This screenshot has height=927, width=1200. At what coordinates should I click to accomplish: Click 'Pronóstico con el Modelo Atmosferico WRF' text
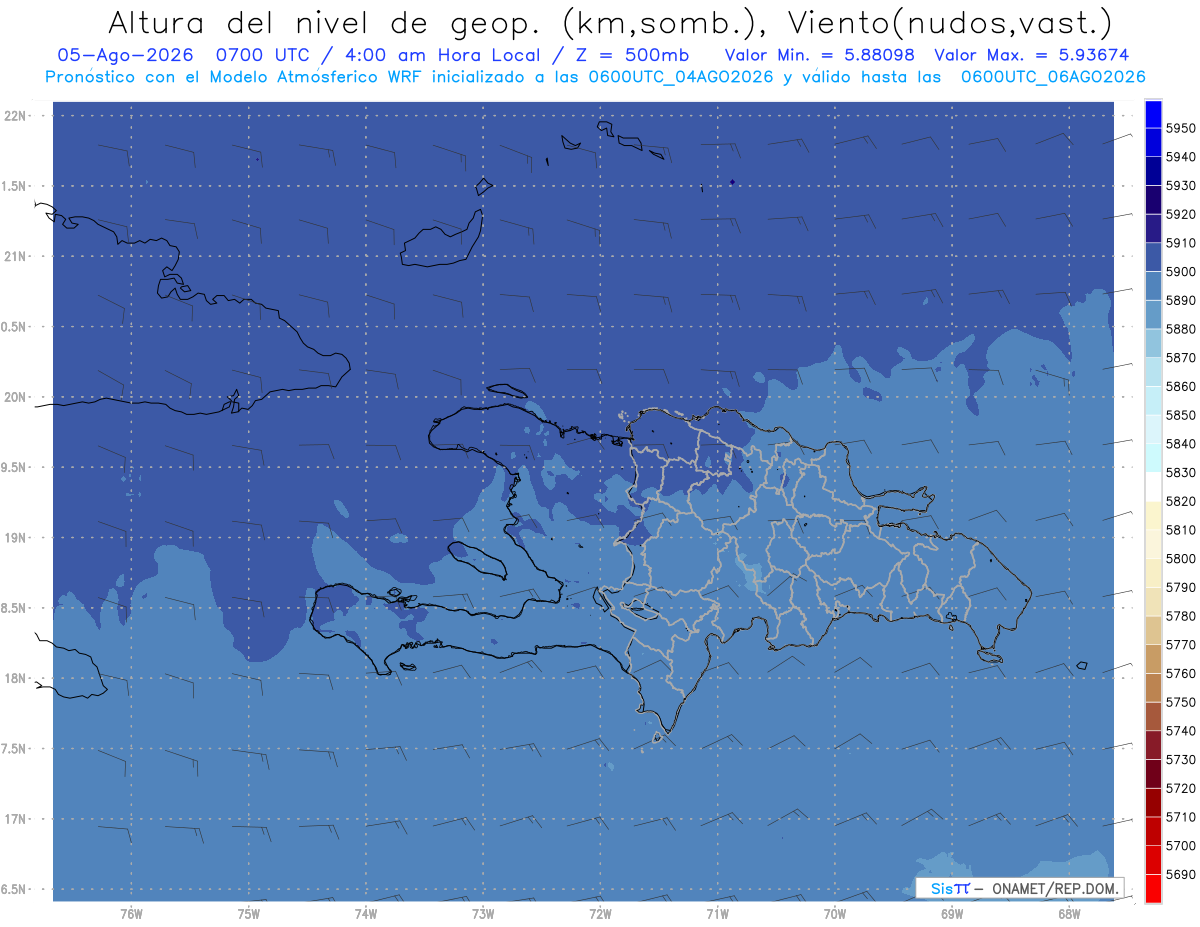click(234, 77)
